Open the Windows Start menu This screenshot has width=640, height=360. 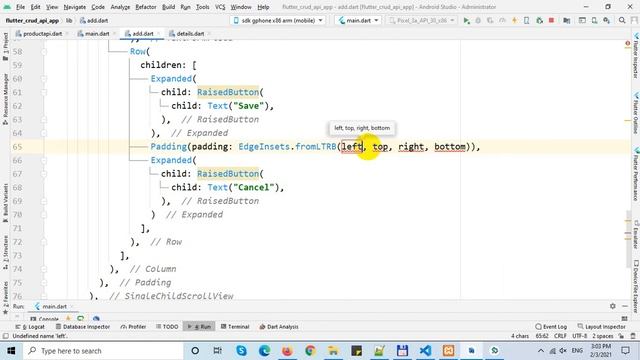pyautogui.click(x=11, y=351)
